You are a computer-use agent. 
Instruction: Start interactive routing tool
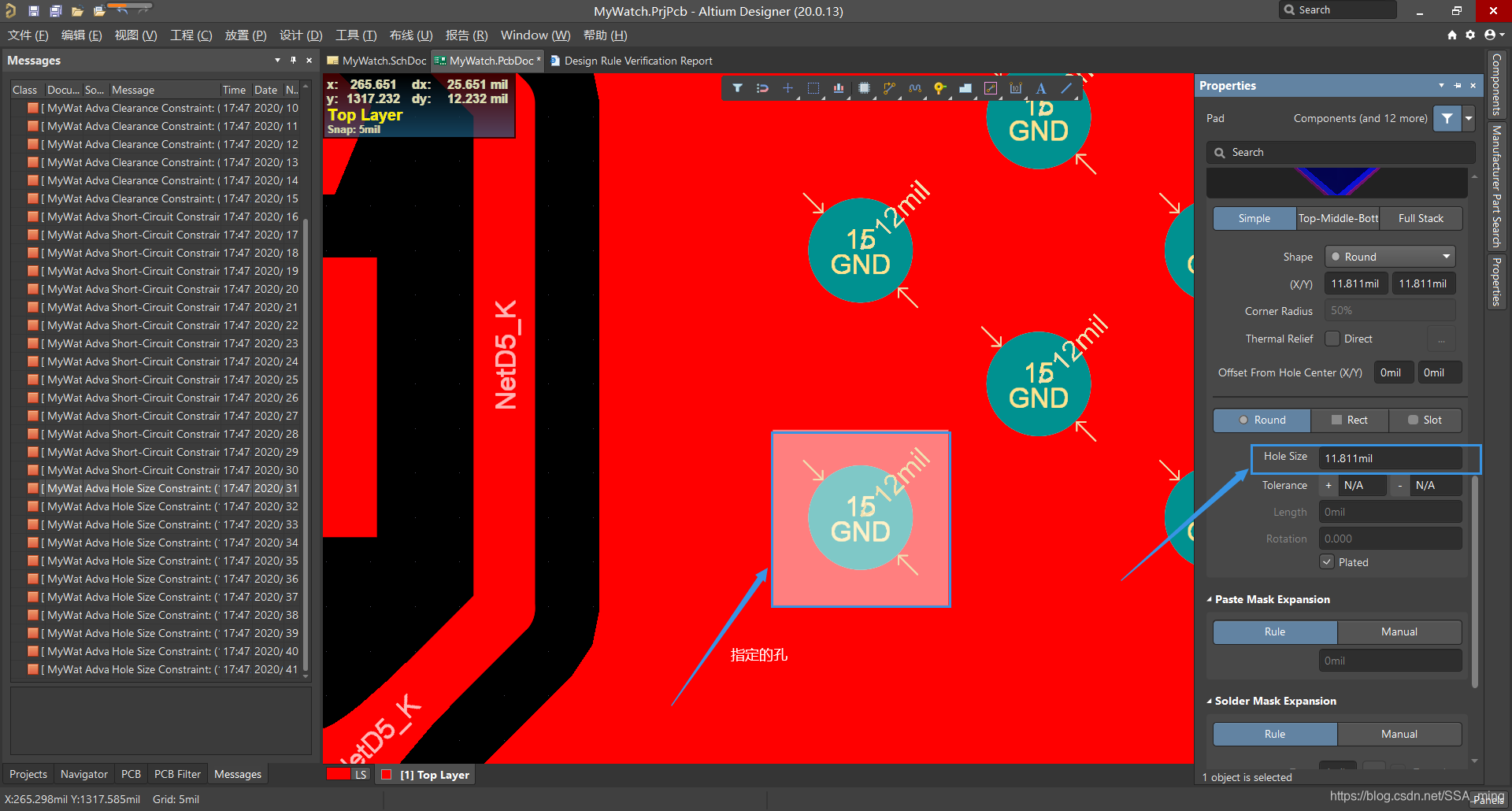(x=889, y=88)
